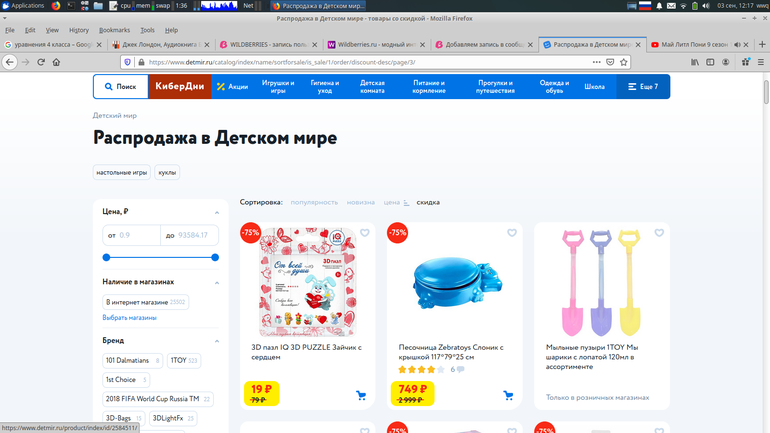
Task: Go to Firefox home page icon
Action: click(x=56, y=62)
